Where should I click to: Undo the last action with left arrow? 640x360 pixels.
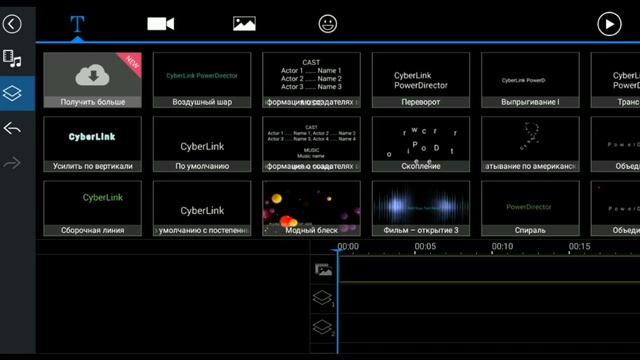pos(12,128)
